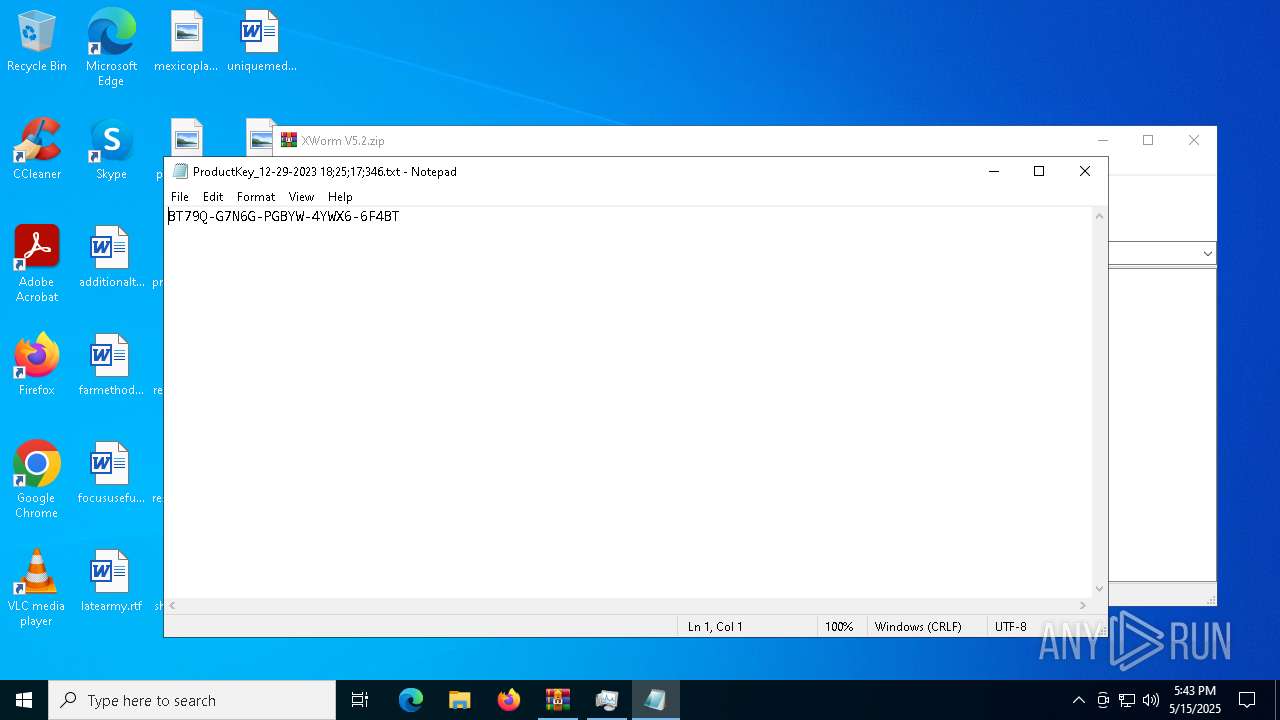Select the focususefu... Word document
The image size is (1280, 720).
point(111,474)
